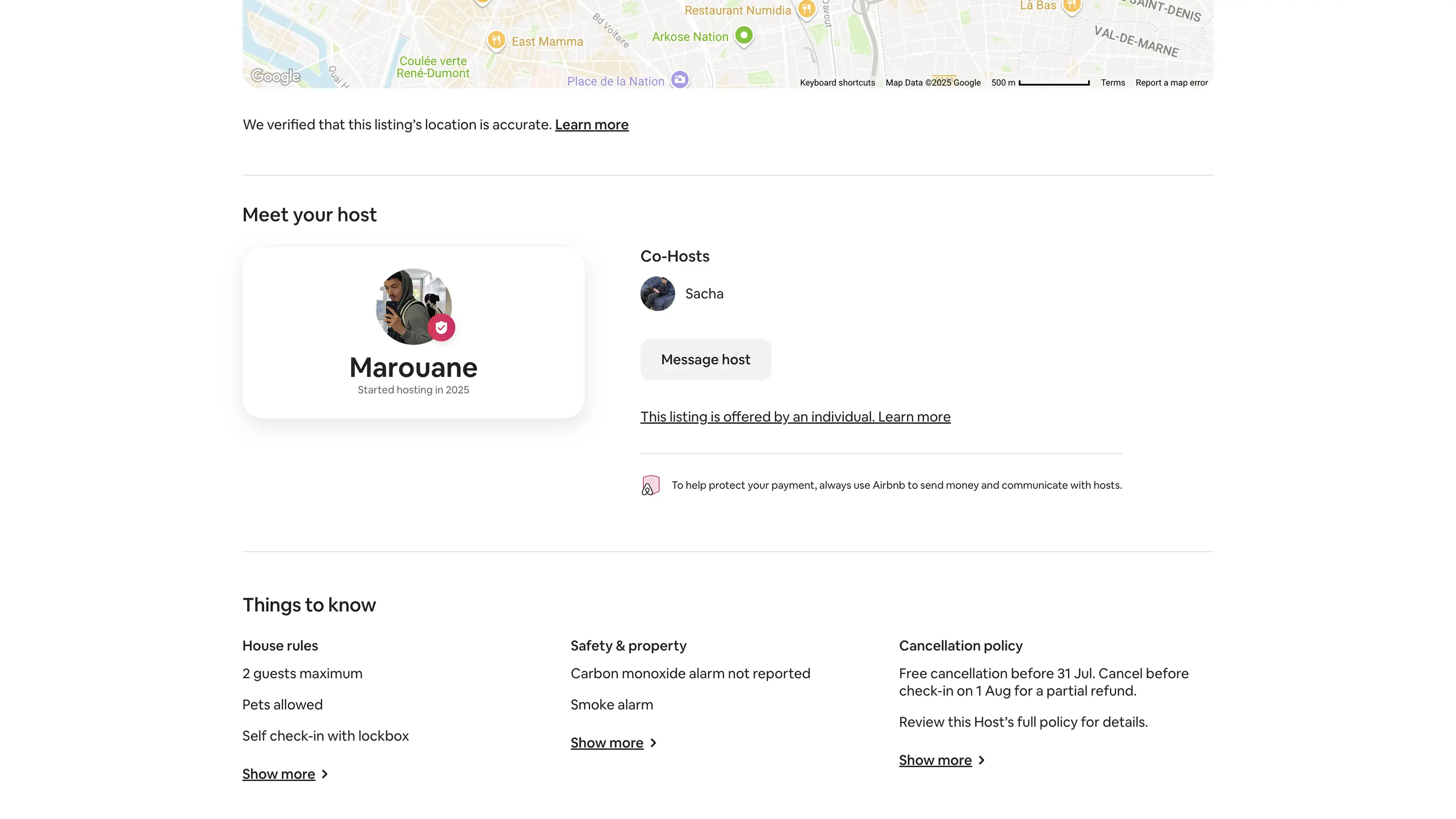The height and width of the screenshot is (819, 1456).
Task: Click the Place de la Nation camera pin
Action: coord(680,80)
